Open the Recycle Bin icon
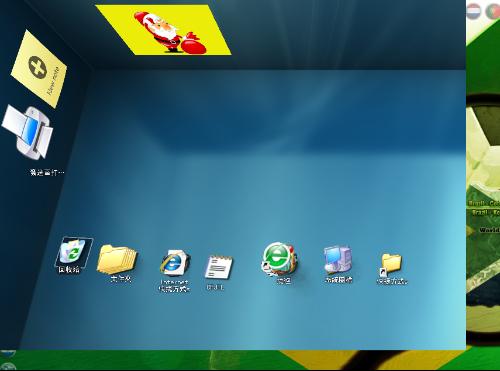Image resolution: width=500 pixels, height=371 pixels. (x=73, y=251)
